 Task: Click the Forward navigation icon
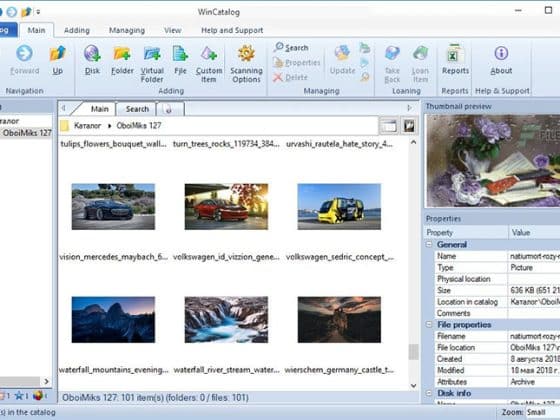pyautogui.click(x=24, y=54)
